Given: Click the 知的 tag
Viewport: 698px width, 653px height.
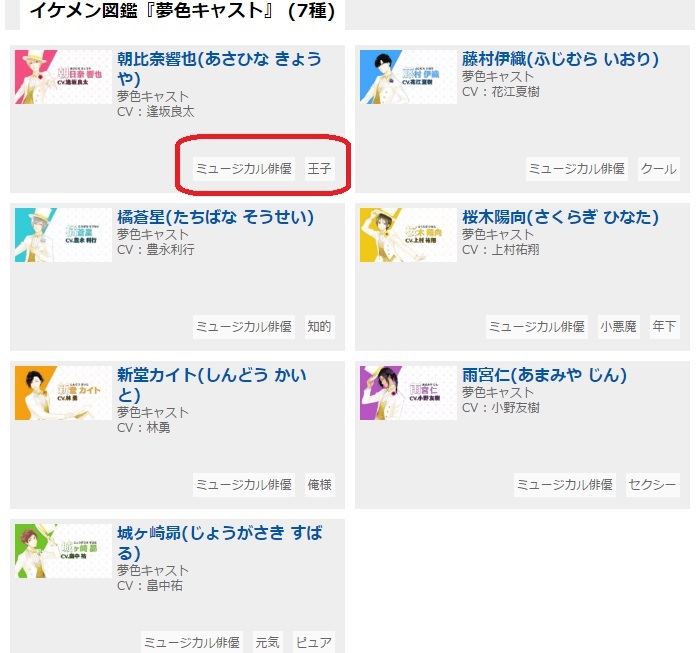Looking at the screenshot, I should (320, 327).
